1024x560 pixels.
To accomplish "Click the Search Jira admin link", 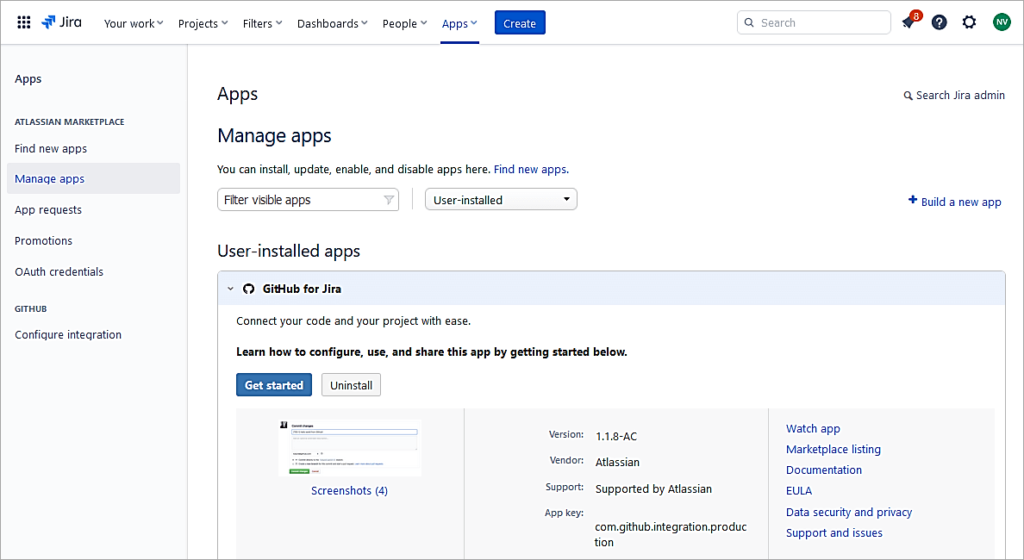I will point(960,95).
